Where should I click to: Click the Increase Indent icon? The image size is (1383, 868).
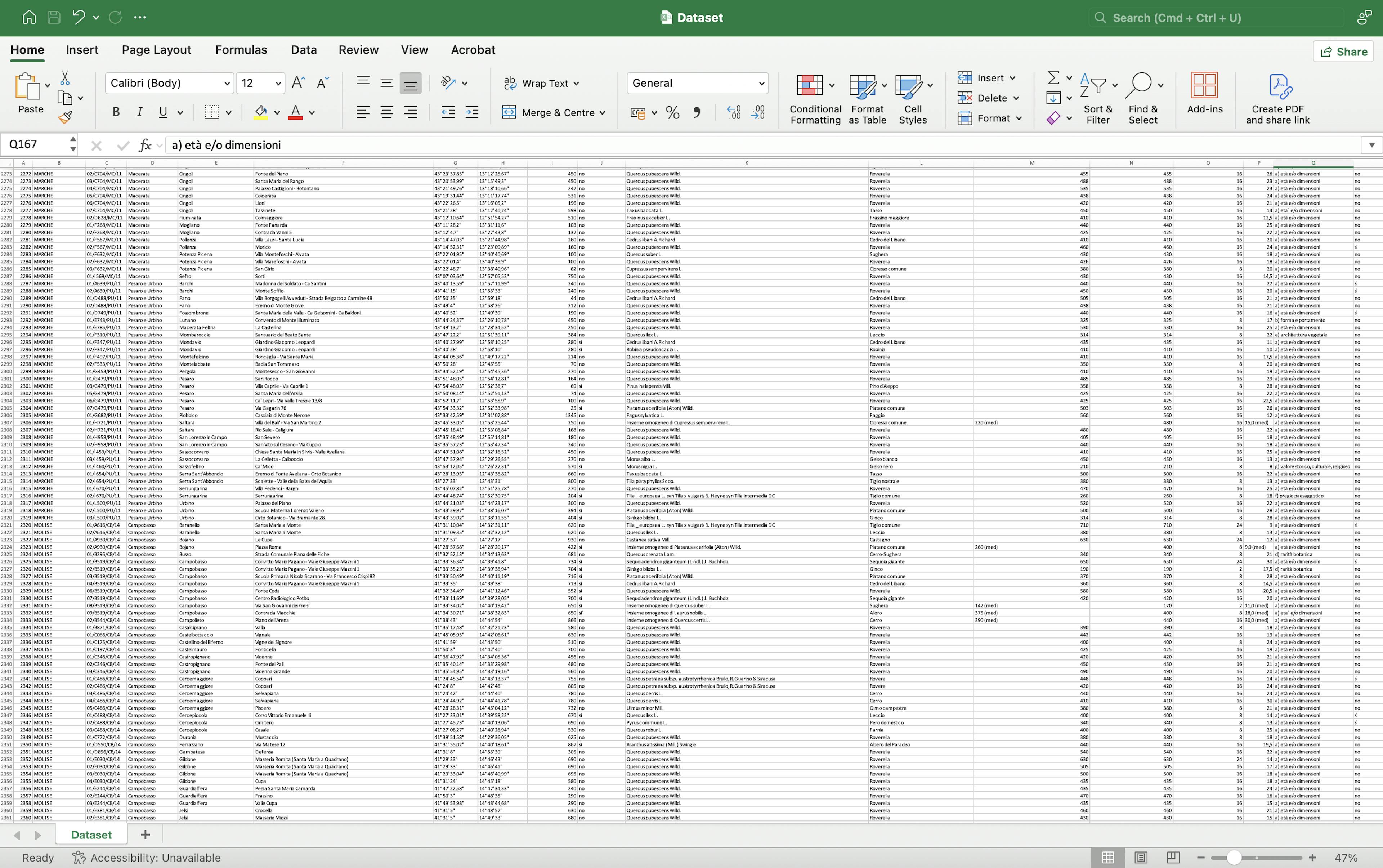pos(472,112)
